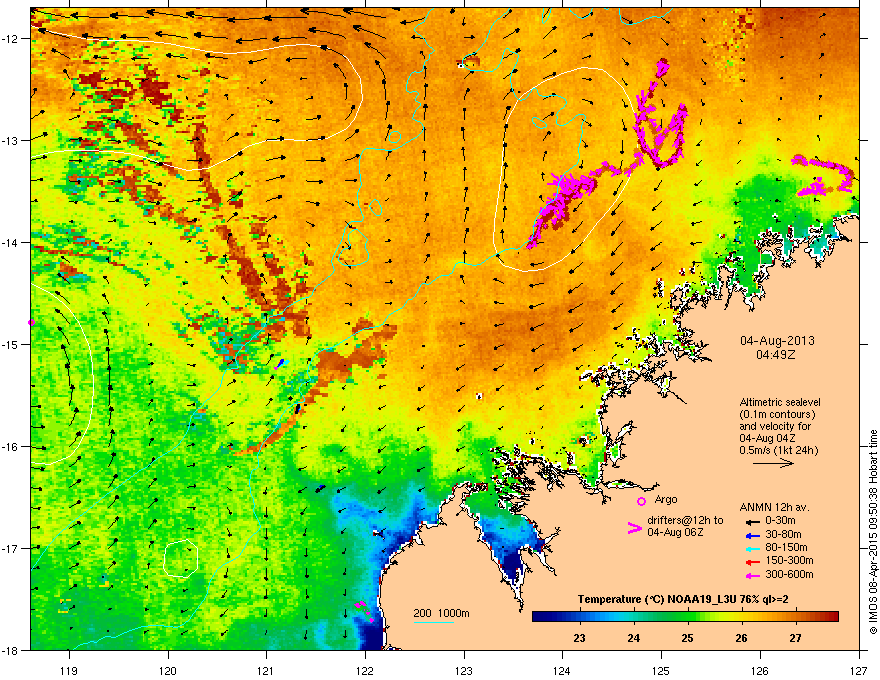This screenshot has height=680, width=880.
Task: Click the latitude axis label -12
Action: pos(11,39)
